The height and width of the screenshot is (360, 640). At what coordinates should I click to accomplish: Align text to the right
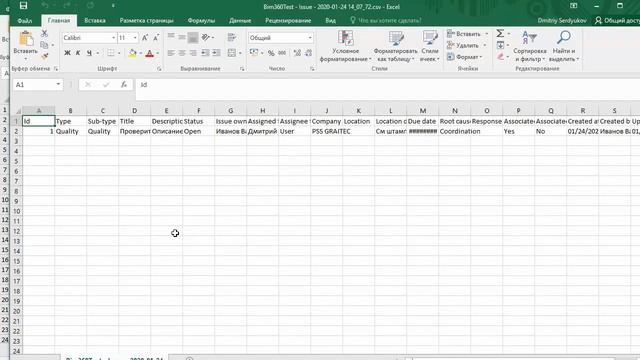(193, 53)
